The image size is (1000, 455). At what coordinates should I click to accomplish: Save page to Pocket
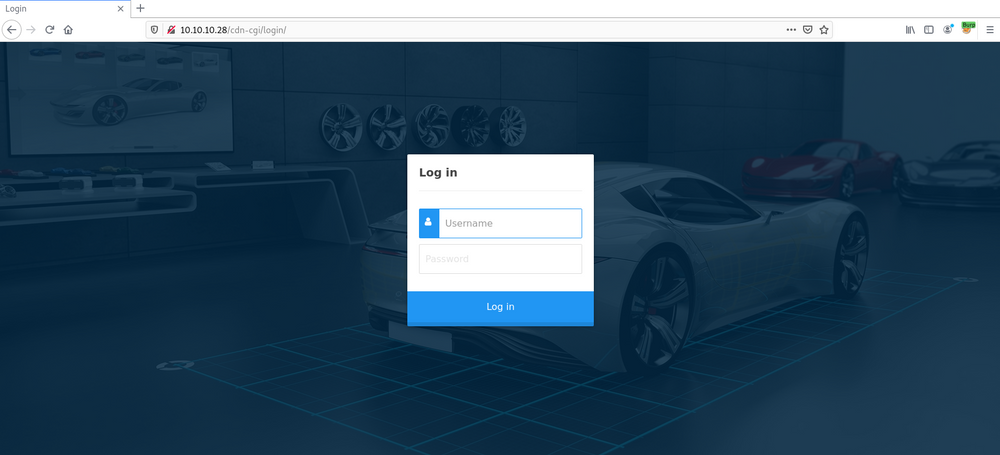(x=807, y=30)
